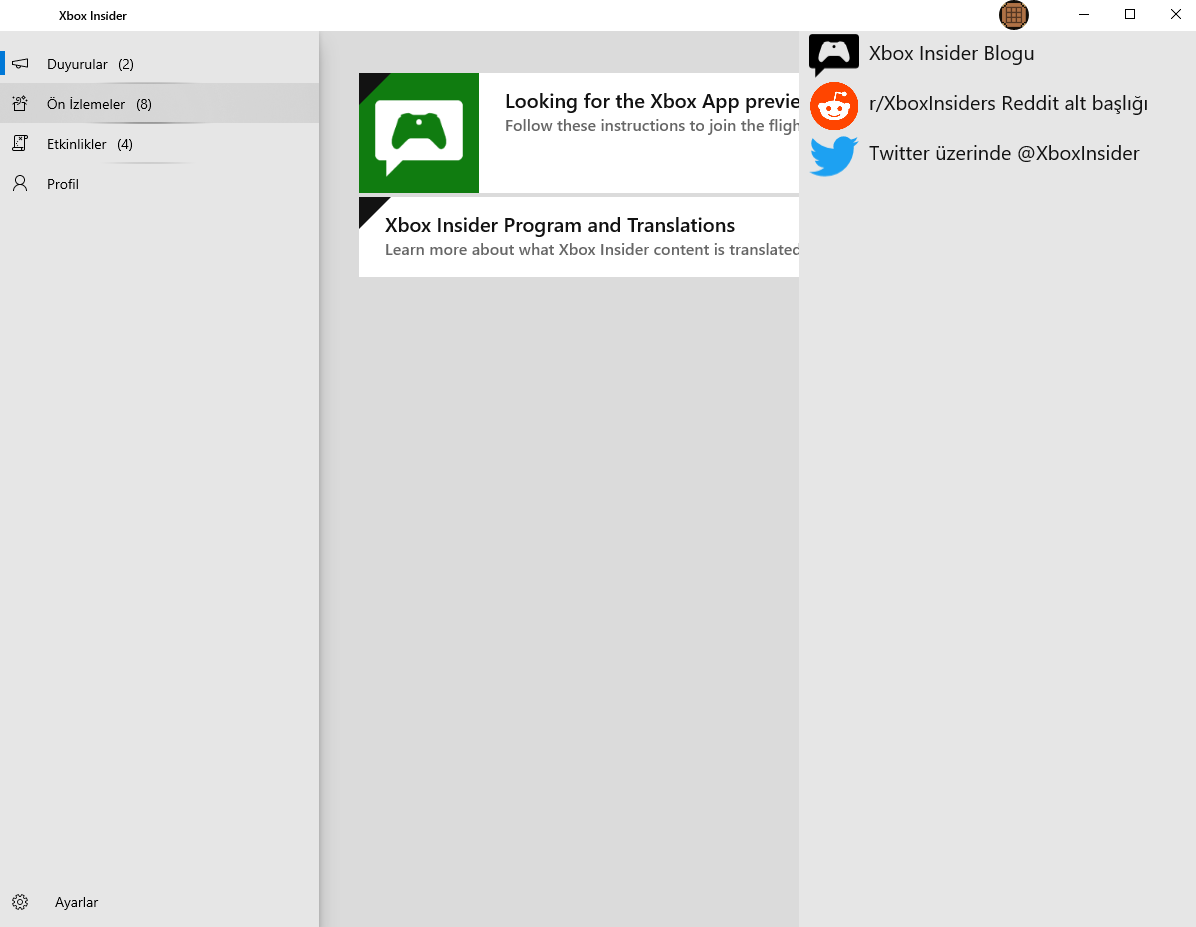Open the user avatar in title bar
Viewport: 1196px width, 927px height.
pyautogui.click(x=1014, y=14)
